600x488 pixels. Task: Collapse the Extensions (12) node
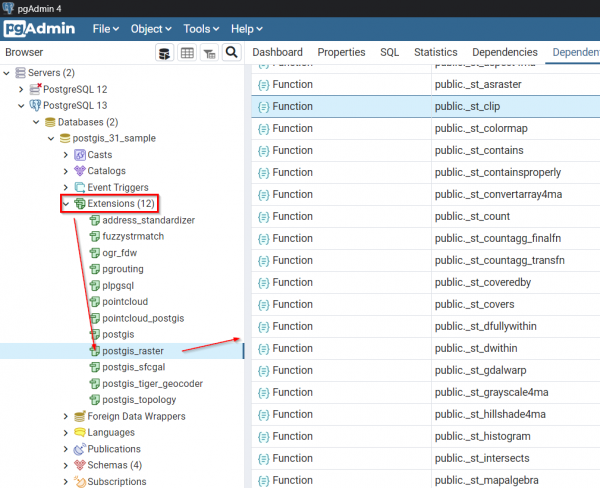click(66, 204)
